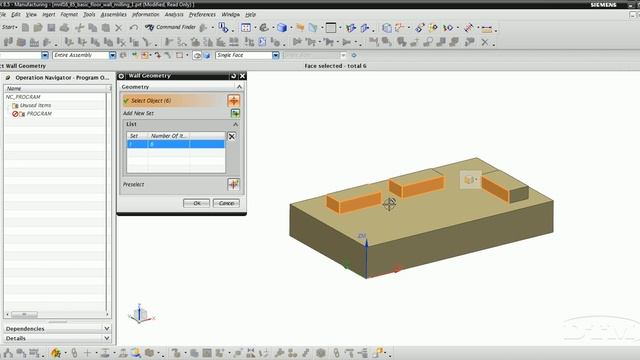Open the Tools menu
The width and height of the screenshot is (640, 360).
pyautogui.click(x=89, y=14)
